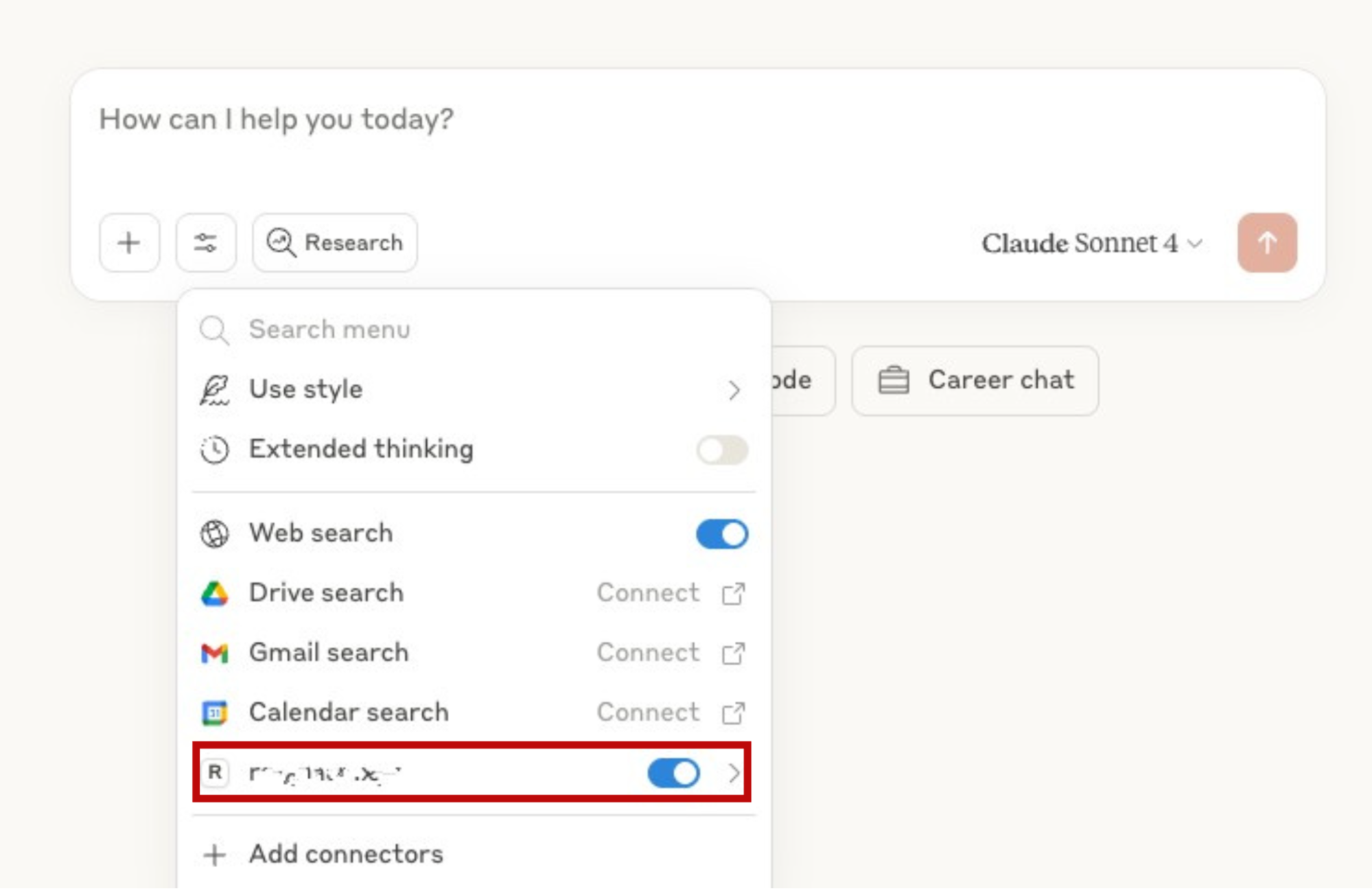The image size is (1372, 889).
Task: Expand the R connector's chevron arrow
Action: pyautogui.click(x=734, y=774)
